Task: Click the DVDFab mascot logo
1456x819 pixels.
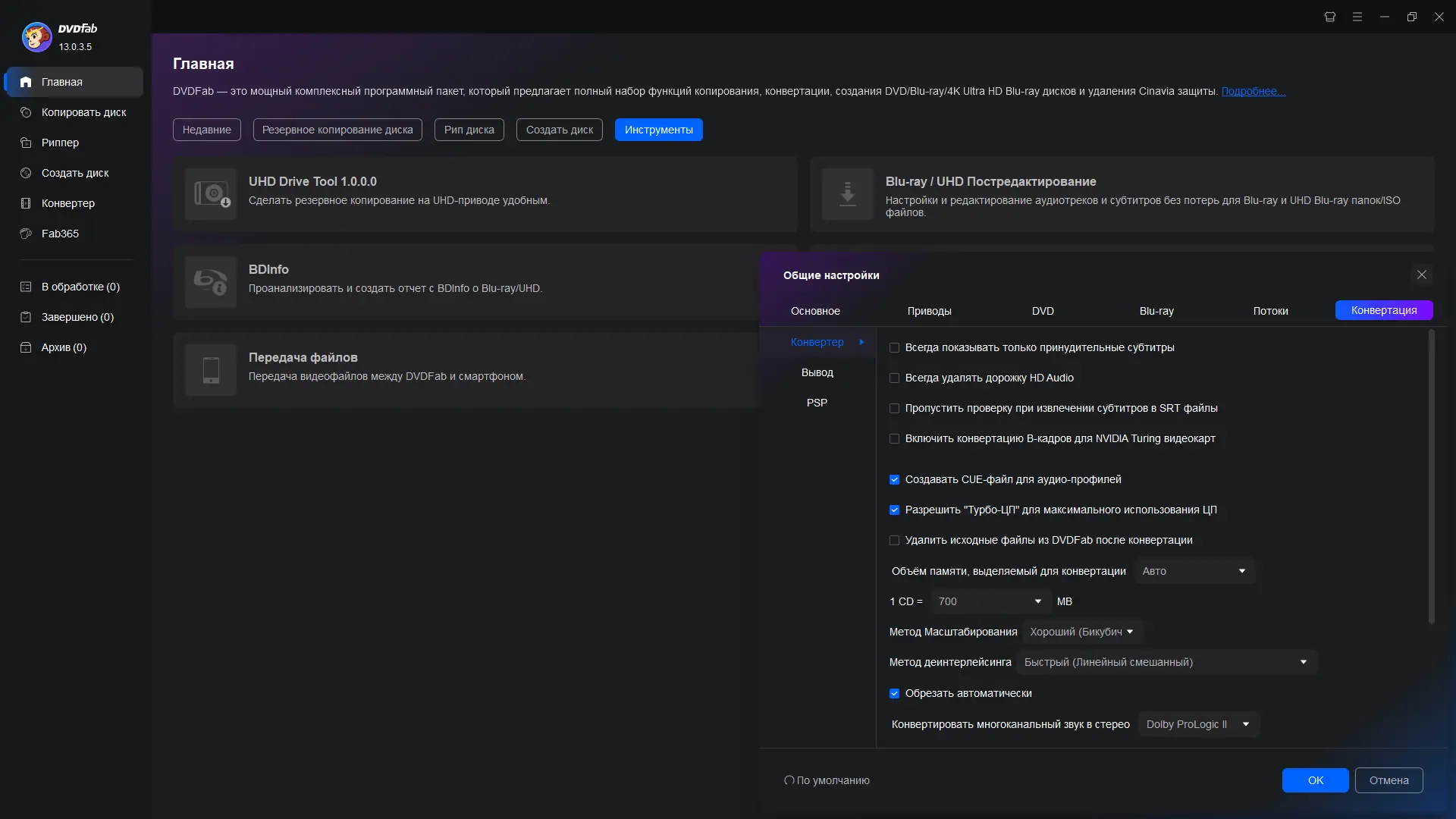Action: 36,36
